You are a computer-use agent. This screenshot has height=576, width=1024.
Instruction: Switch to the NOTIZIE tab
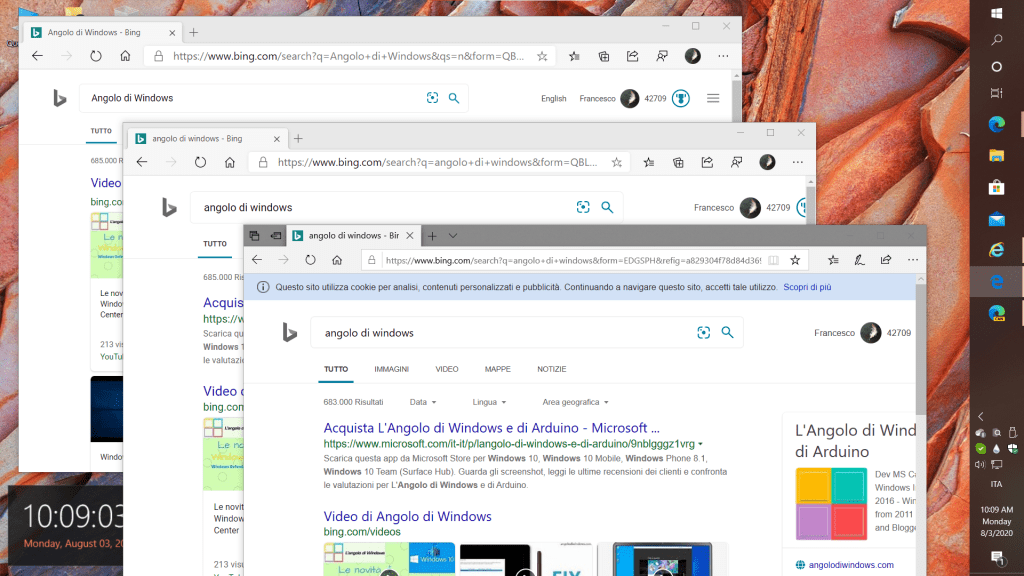pyautogui.click(x=551, y=369)
